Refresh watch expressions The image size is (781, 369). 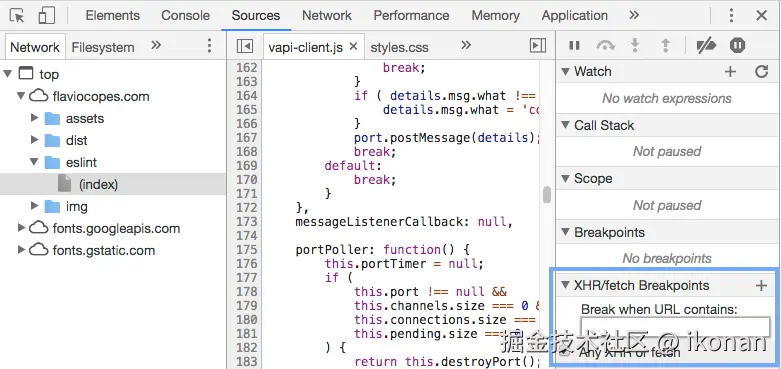762,72
